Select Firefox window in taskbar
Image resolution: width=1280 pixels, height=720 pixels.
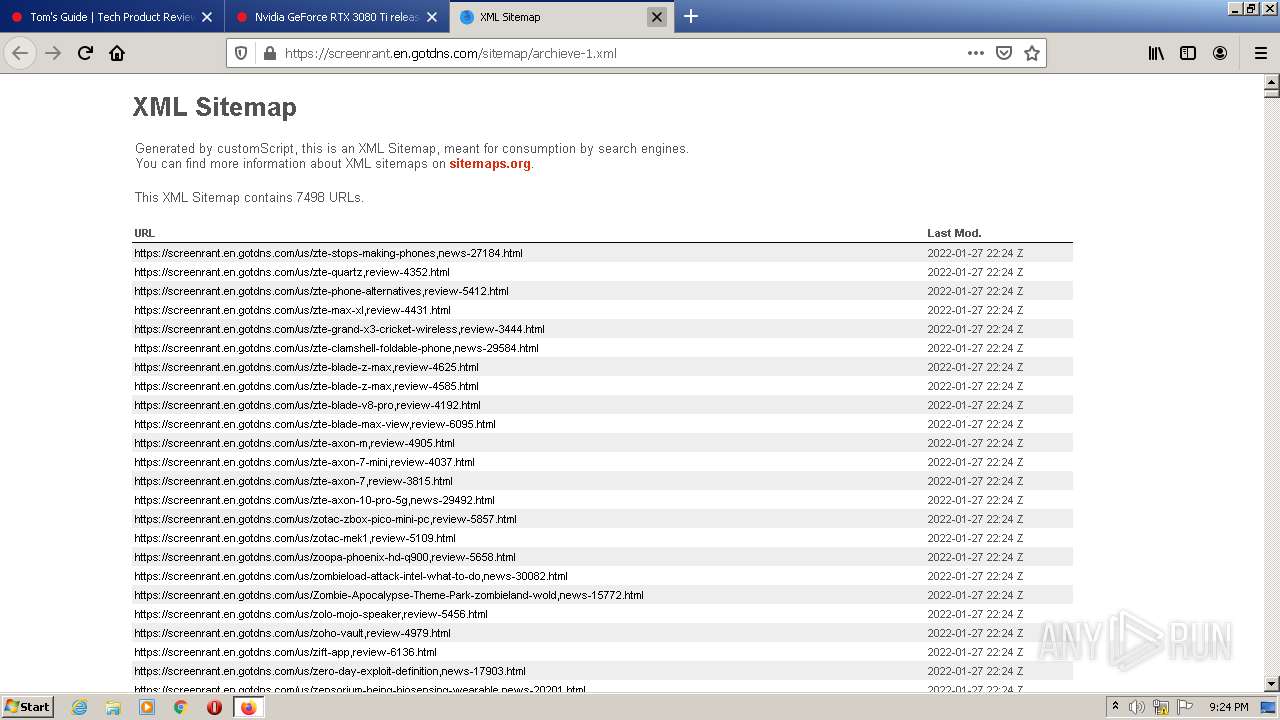[248, 707]
